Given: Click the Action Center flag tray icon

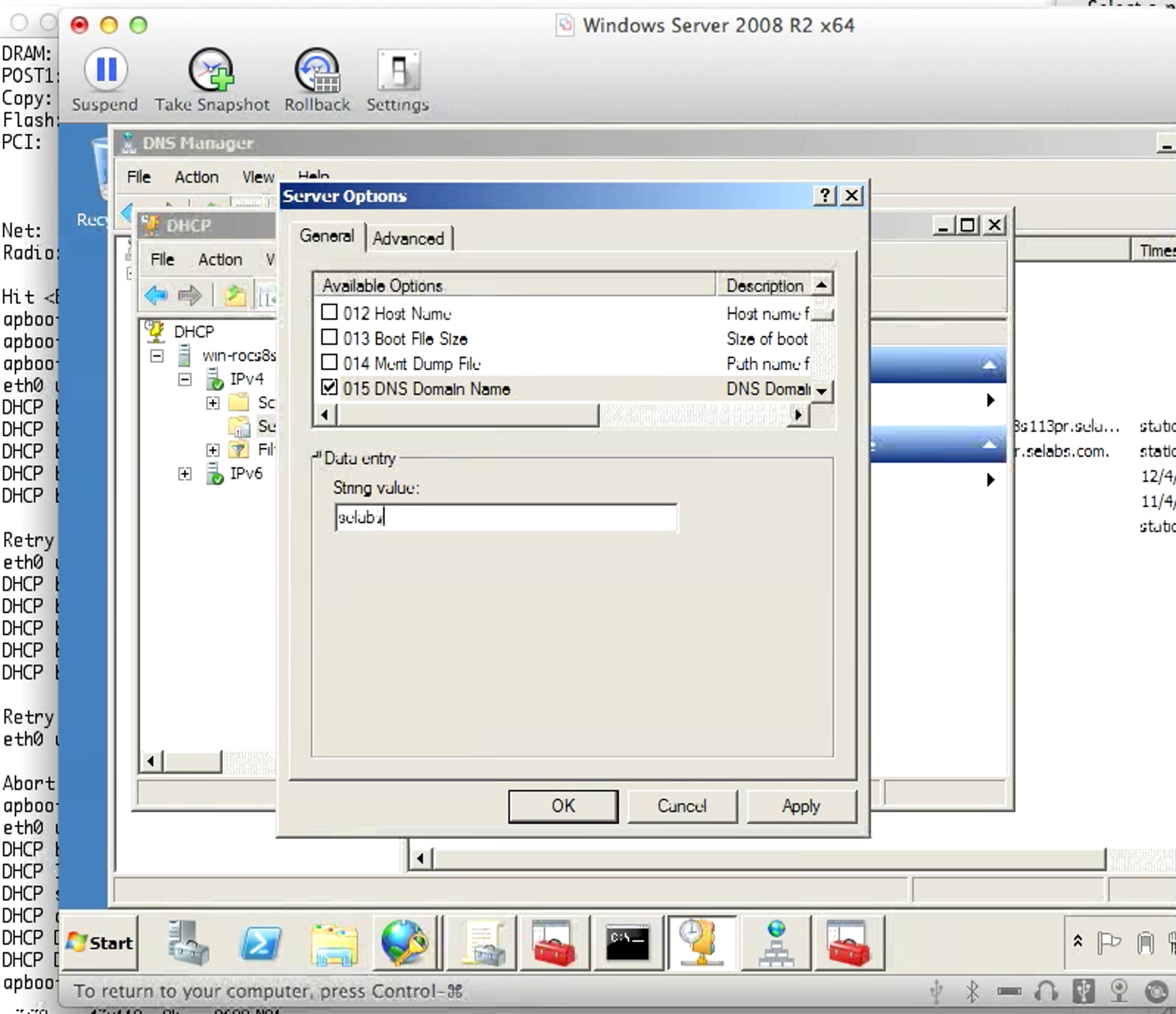Looking at the screenshot, I should 1108,942.
